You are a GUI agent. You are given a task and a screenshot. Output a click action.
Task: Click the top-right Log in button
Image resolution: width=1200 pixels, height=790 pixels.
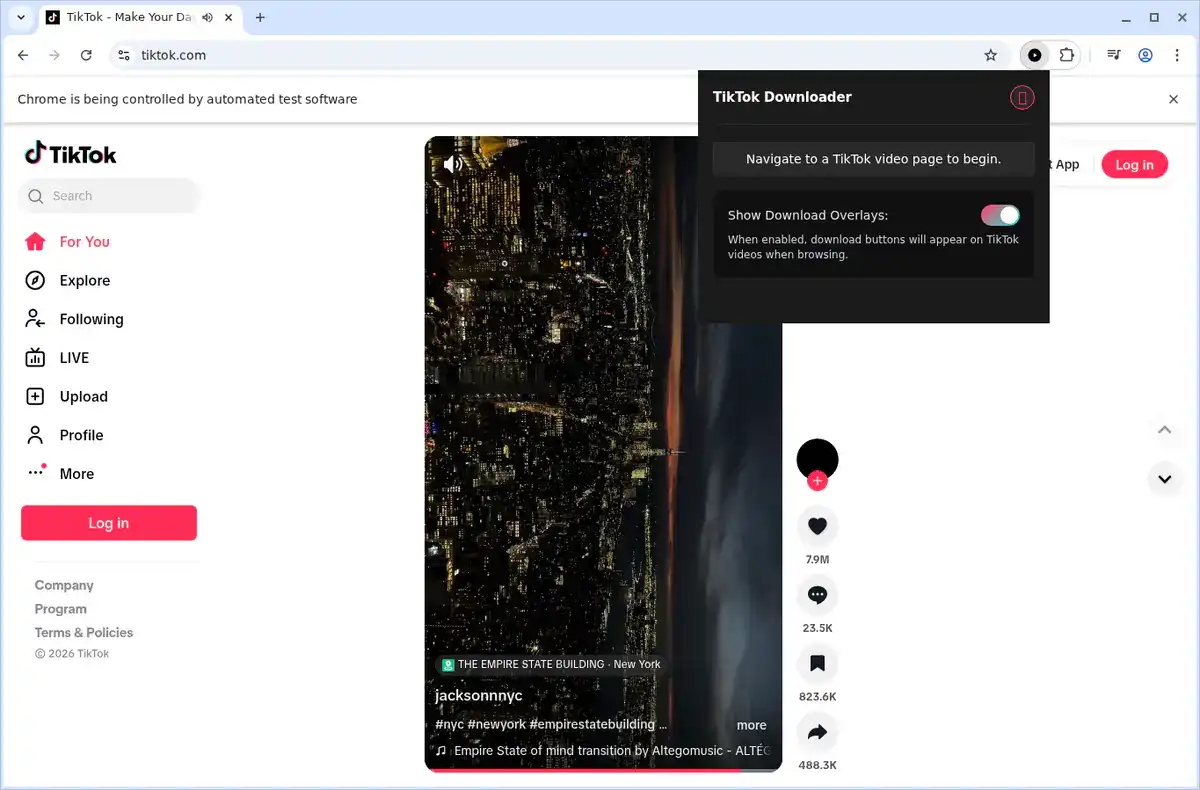(x=1134, y=165)
